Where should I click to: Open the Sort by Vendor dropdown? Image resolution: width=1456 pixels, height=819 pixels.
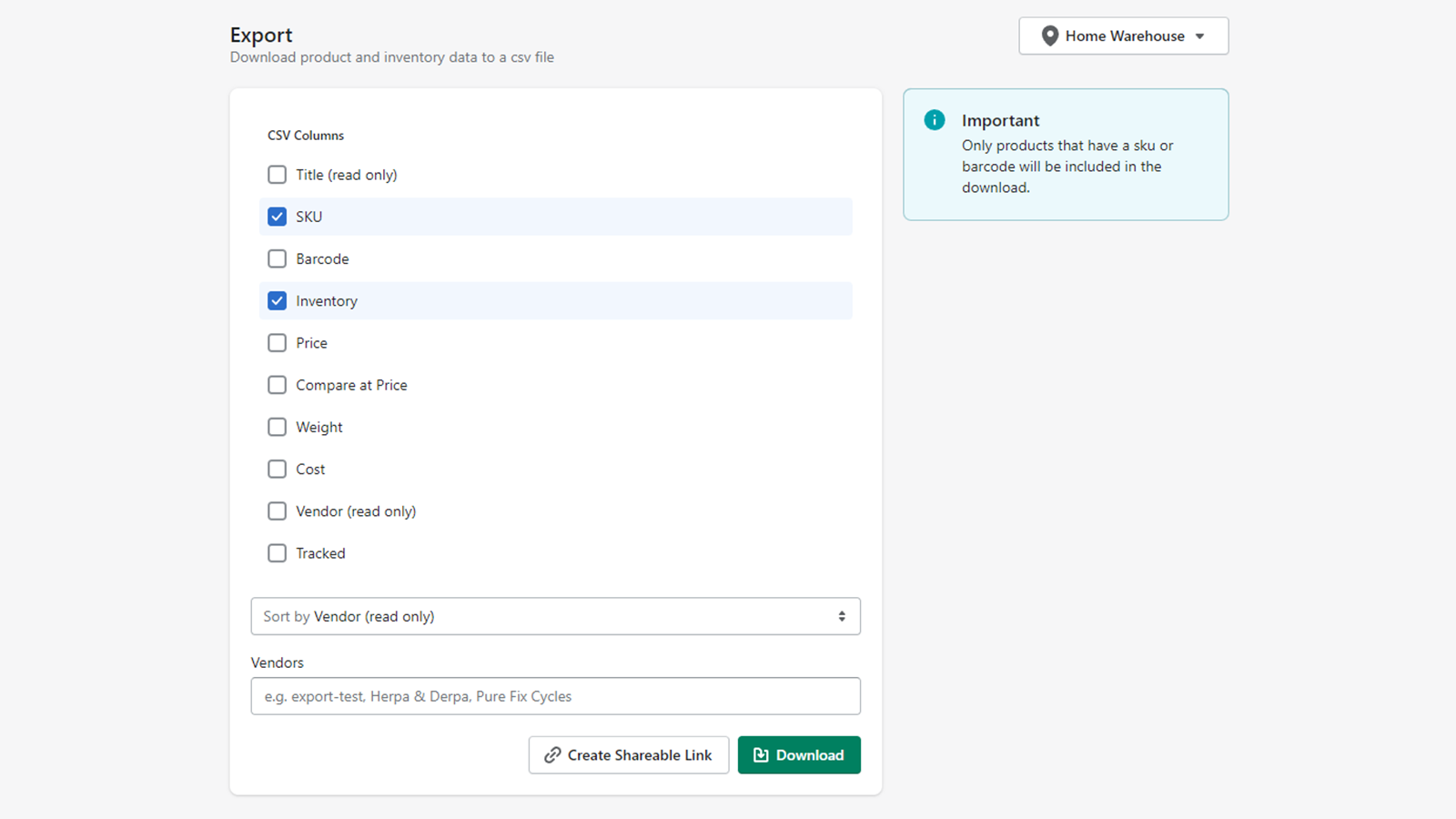[x=555, y=616]
